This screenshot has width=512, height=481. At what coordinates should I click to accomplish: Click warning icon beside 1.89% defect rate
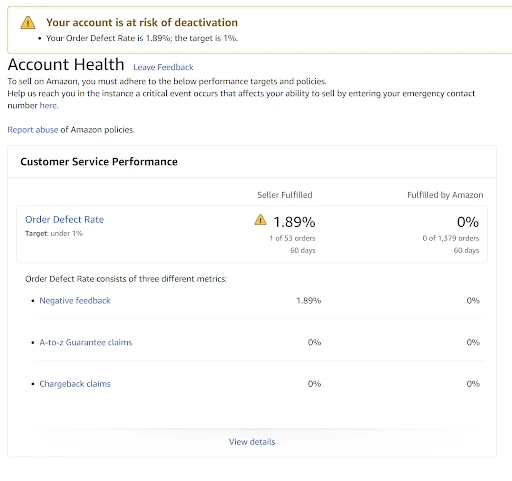[260, 220]
